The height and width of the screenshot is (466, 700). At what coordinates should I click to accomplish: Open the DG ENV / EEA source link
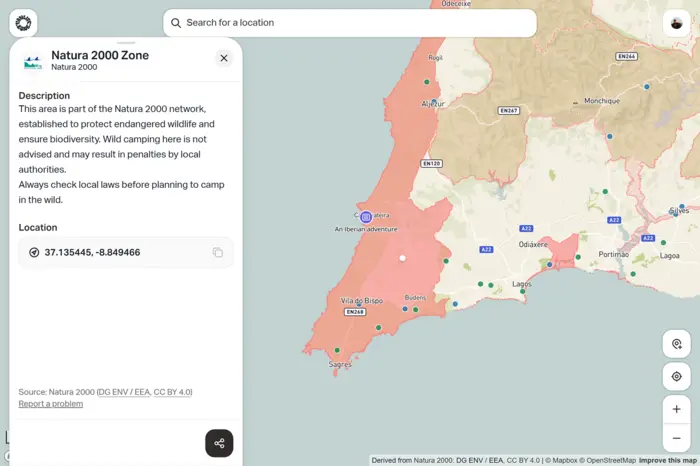point(124,392)
